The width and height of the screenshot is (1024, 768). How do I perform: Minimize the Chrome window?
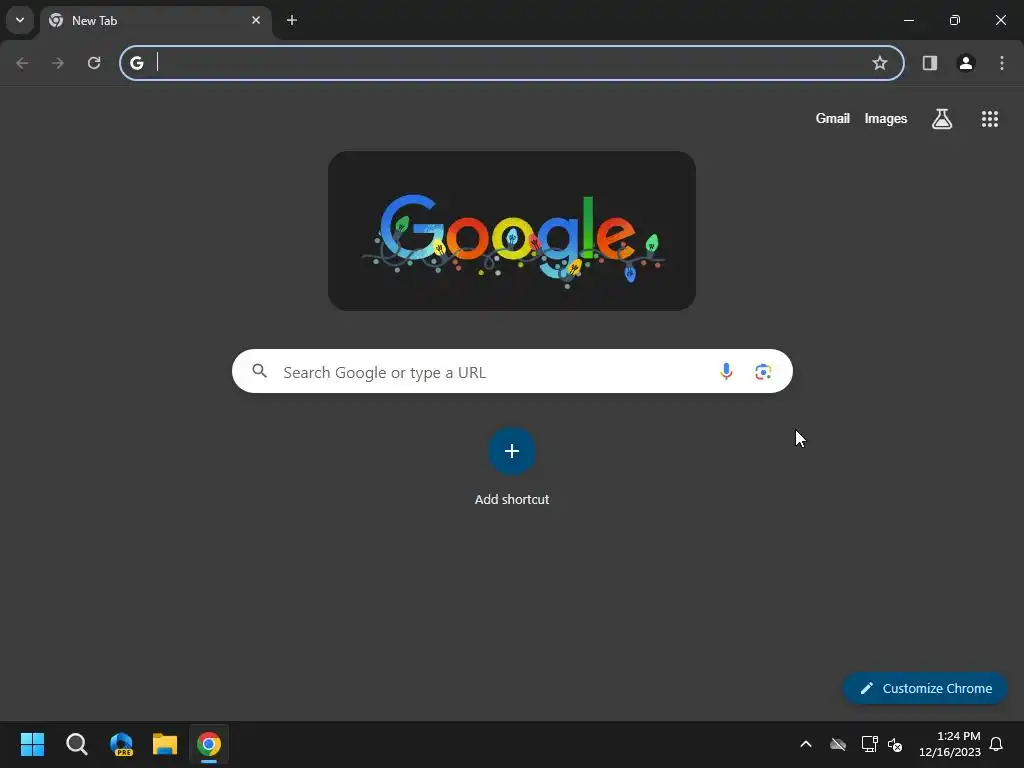(908, 20)
